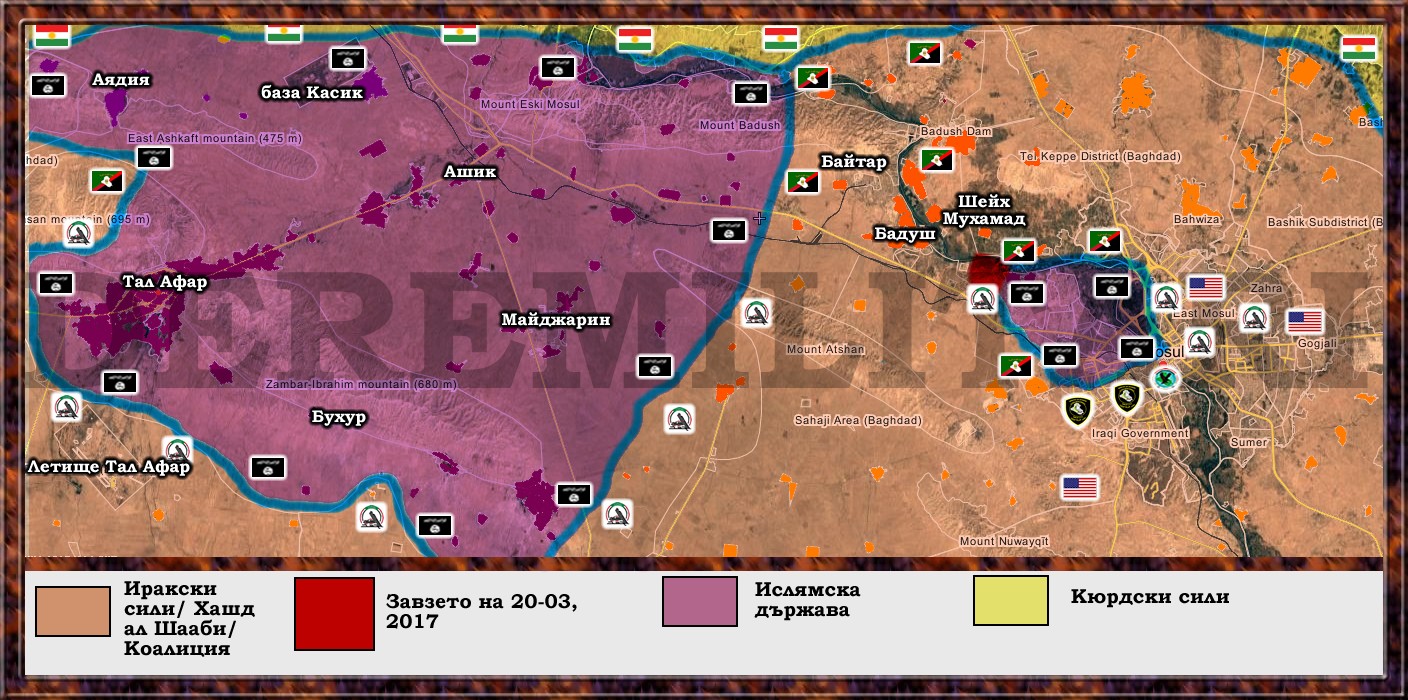The image size is (1408, 700).
Task: Click the US flag beside Gogjali
Action: pyautogui.click(x=1305, y=321)
